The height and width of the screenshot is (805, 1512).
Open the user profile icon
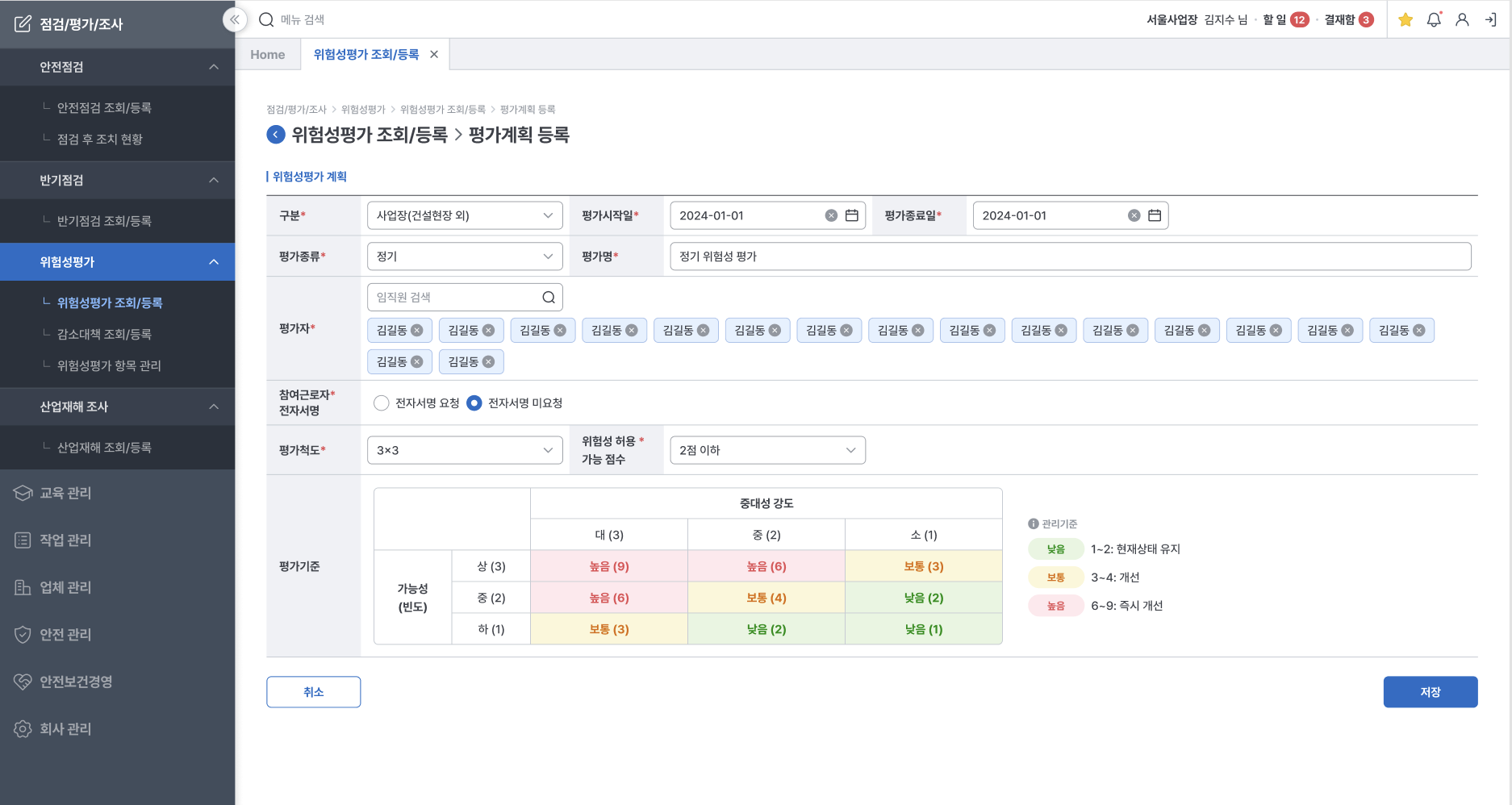point(1462,20)
